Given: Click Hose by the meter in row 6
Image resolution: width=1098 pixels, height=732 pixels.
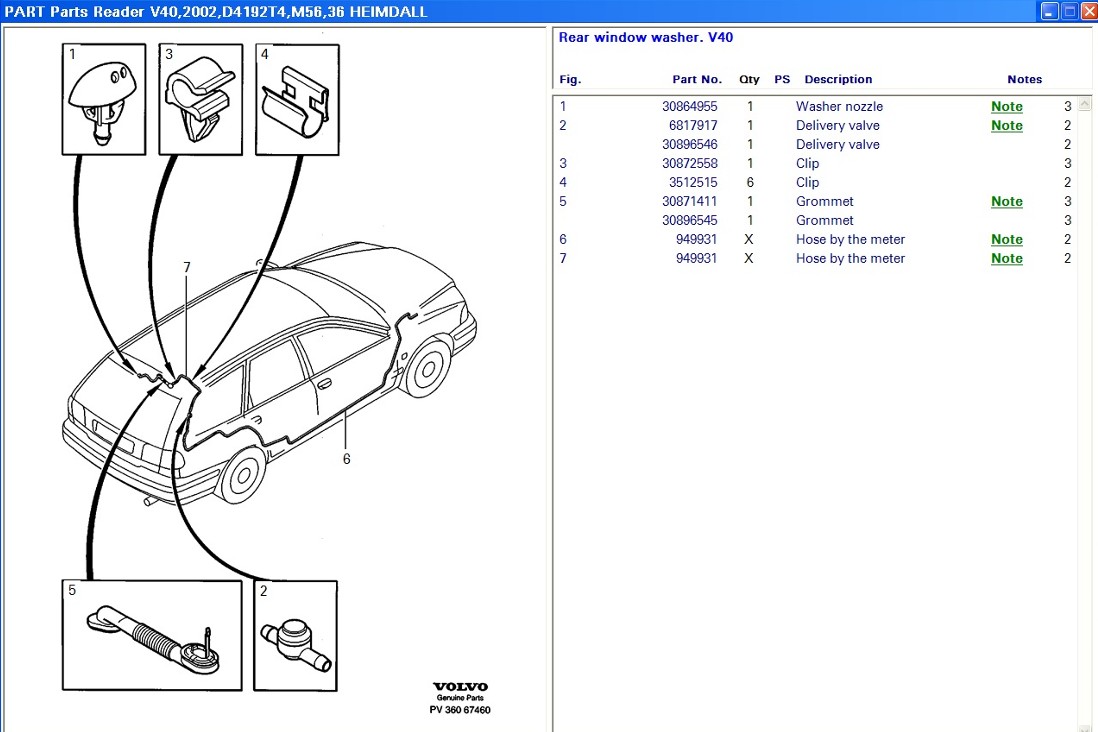Looking at the screenshot, I should tap(850, 239).
